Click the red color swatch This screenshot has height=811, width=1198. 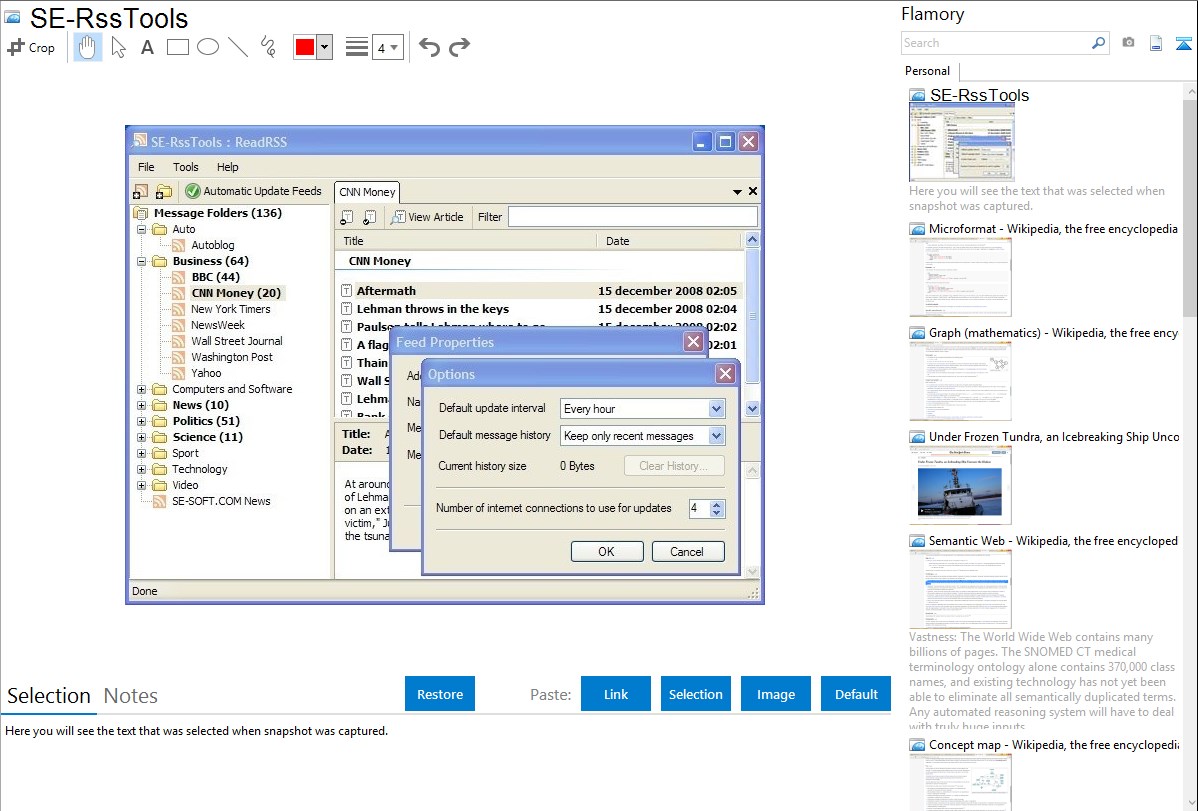(305, 47)
